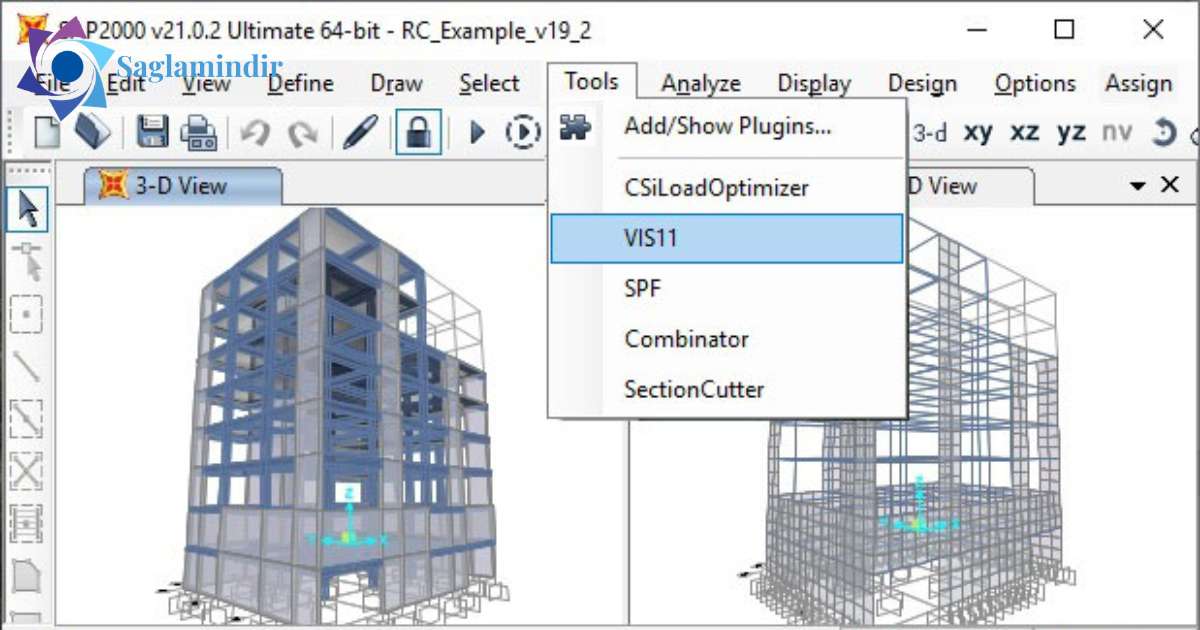Screen dimensions: 1200x630
Task: Close the active view panel
Action: pyautogui.click(x=1169, y=185)
